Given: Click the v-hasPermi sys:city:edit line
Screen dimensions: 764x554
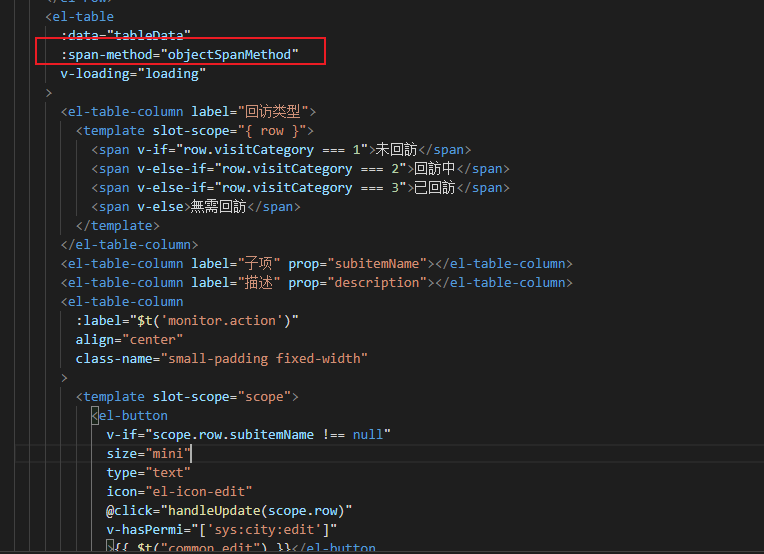Looking at the screenshot, I should pos(222,530).
